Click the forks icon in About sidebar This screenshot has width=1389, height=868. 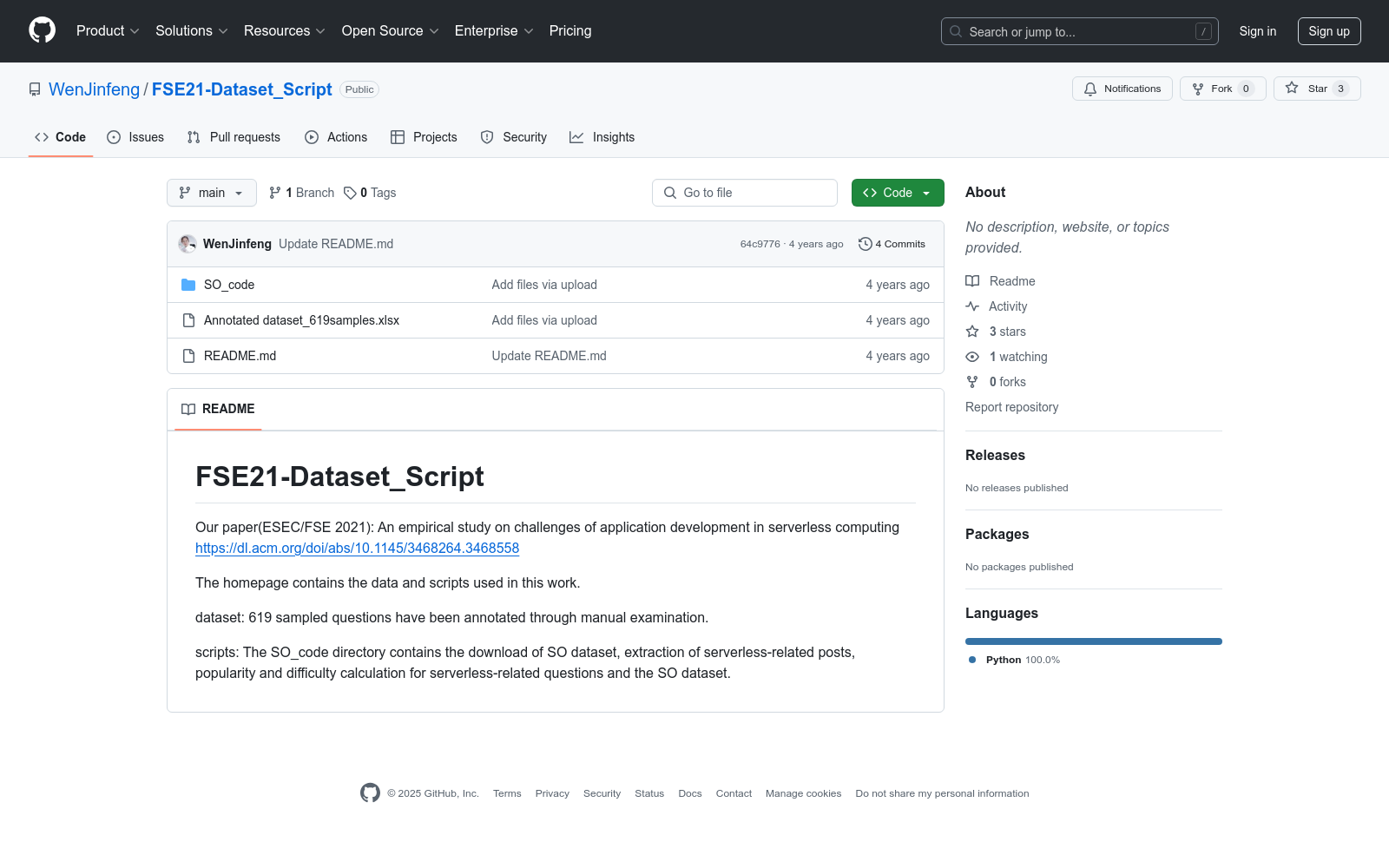click(972, 382)
